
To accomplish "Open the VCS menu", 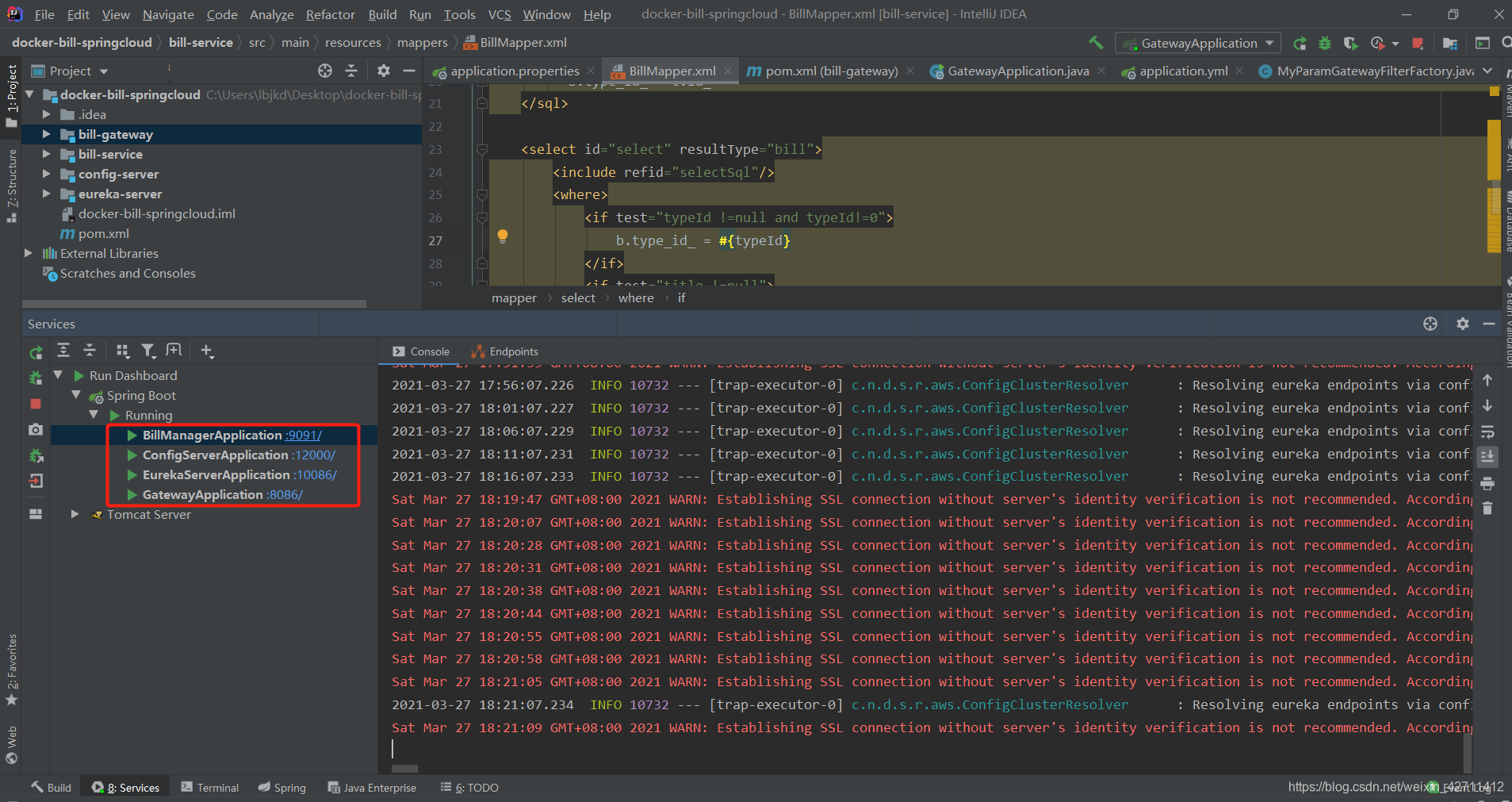I will (499, 14).
